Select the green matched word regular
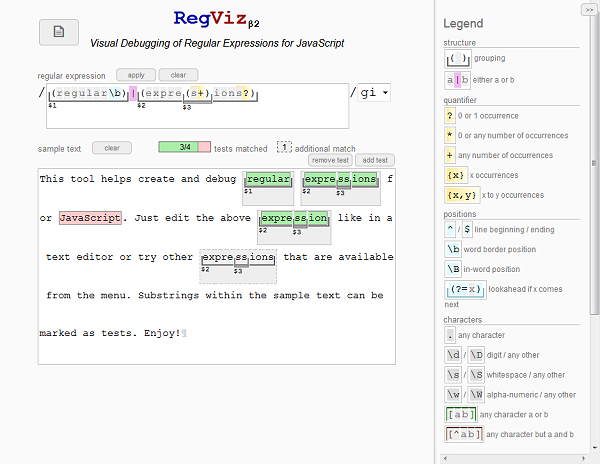Image resolution: width=600 pixels, height=464 pixels. click(x=268, y=179)
